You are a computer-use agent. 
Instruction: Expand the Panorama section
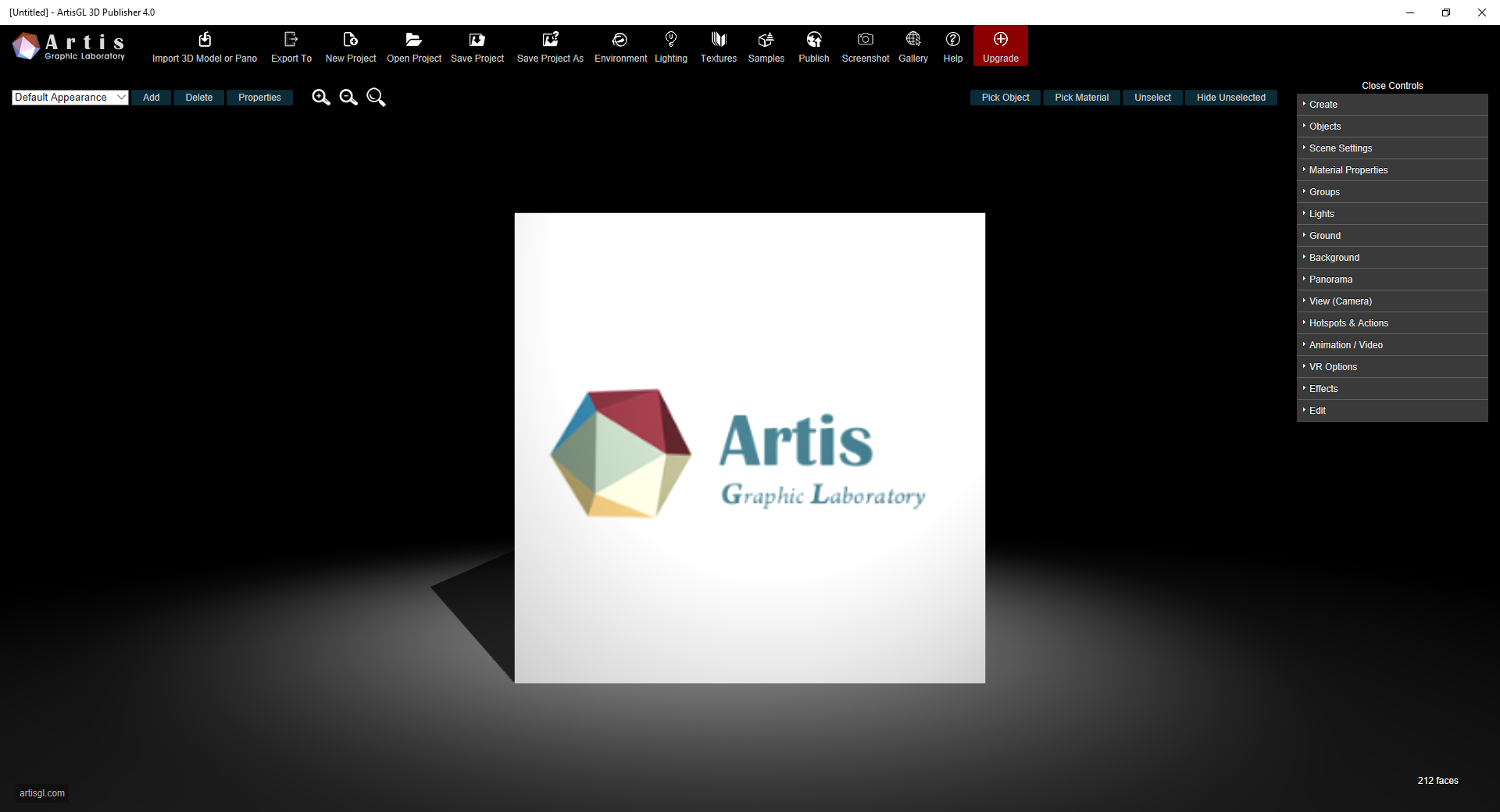[x=1392, y=280]
